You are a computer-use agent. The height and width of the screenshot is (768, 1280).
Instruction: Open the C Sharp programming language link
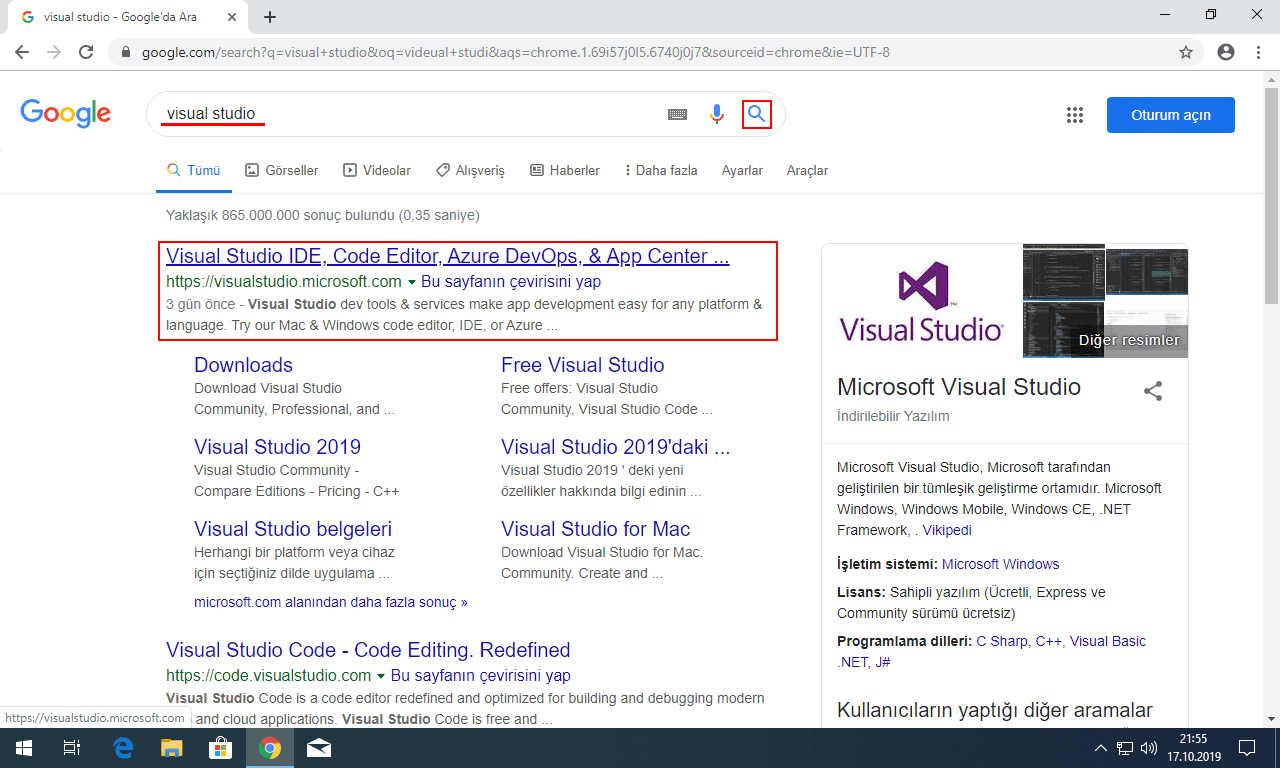coord(1002,641)
